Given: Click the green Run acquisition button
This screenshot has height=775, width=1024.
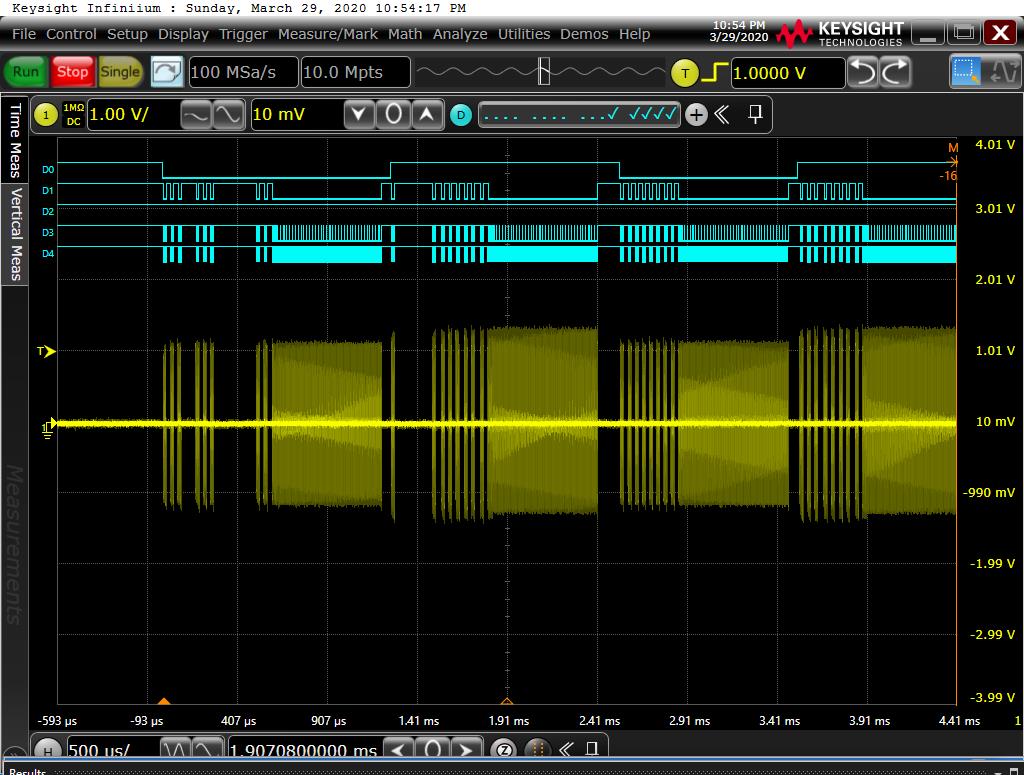Looking at the screenshot, I should [x=25, y=72].
